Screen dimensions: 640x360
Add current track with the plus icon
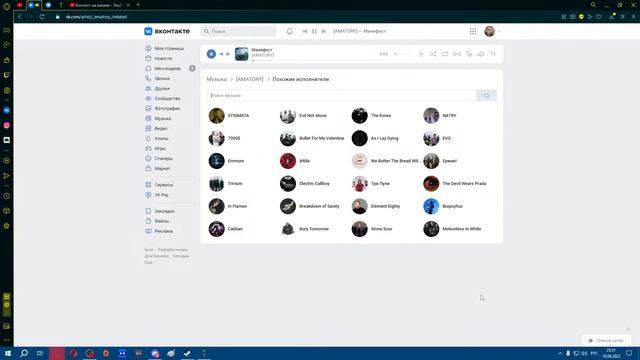coord(421,54)
